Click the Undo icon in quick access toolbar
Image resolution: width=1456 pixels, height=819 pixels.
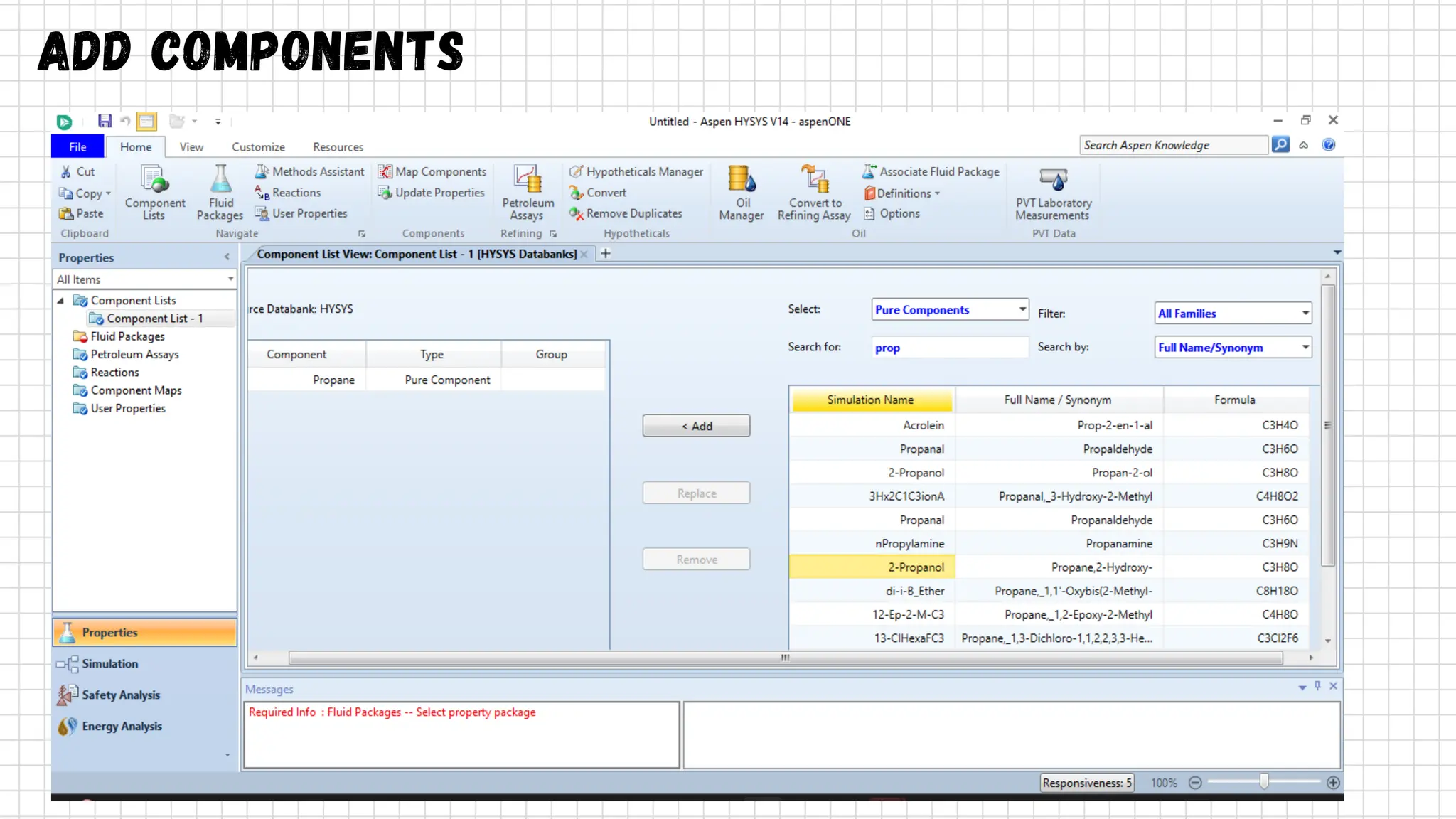click(125, 121)
